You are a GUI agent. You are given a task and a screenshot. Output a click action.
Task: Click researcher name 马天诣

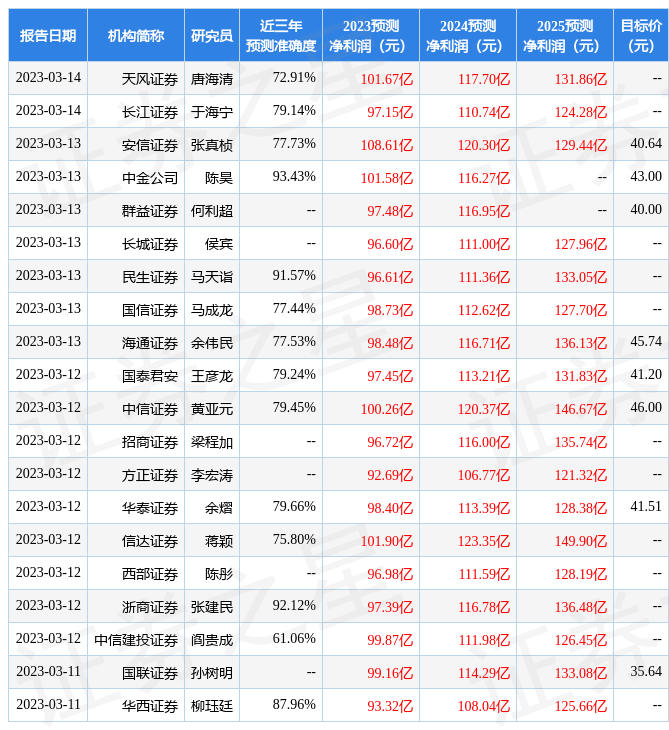click(x=212, y=277)
